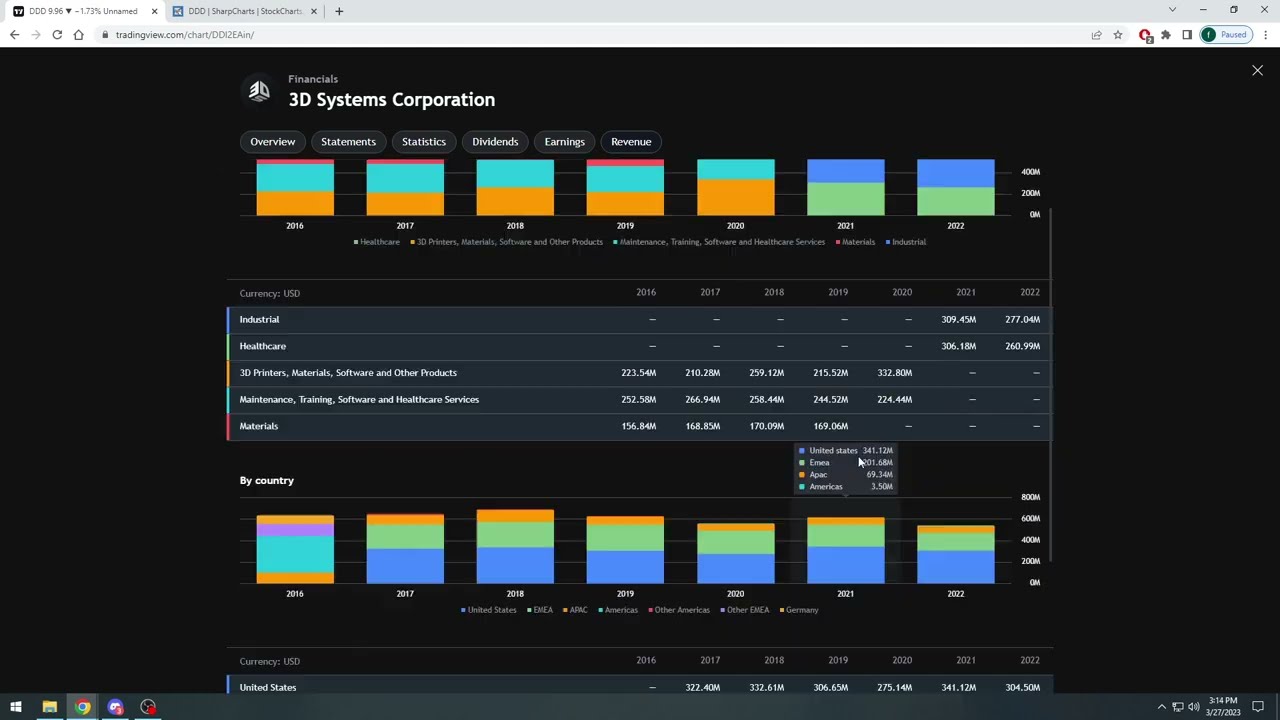The width and height of the screenshot is (1280, 720).
Task: Open the red extension with badge 2
Action: click(x=1145, y=35)
